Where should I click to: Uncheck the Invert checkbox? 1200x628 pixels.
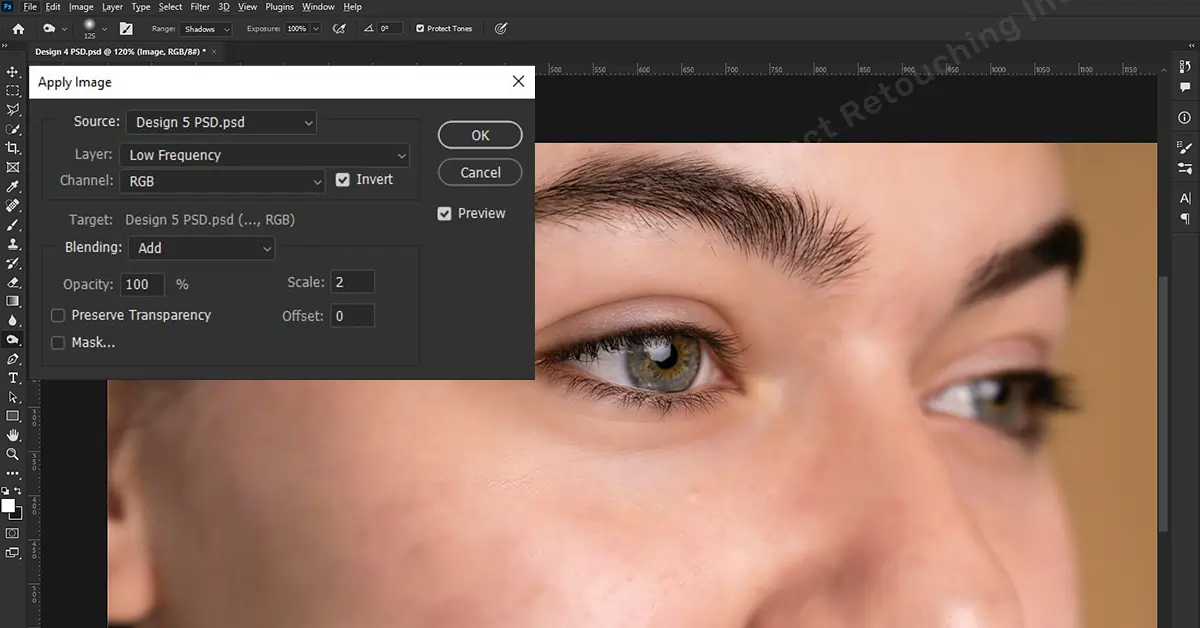click(x=341, y=179)
